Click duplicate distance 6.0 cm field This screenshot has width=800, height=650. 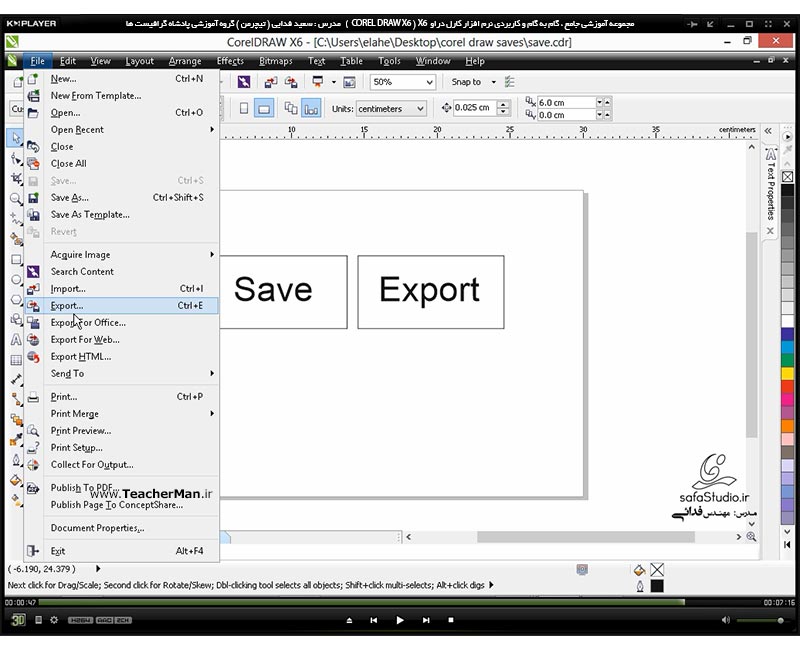(566, 103)
